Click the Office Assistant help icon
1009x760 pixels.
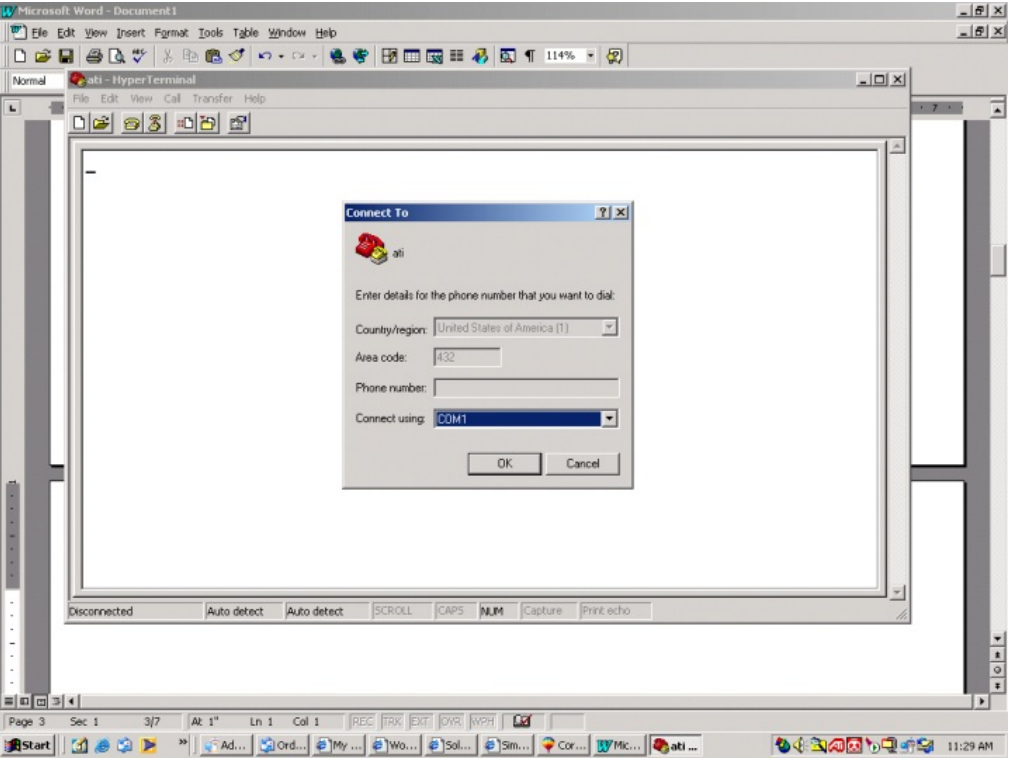614,56
